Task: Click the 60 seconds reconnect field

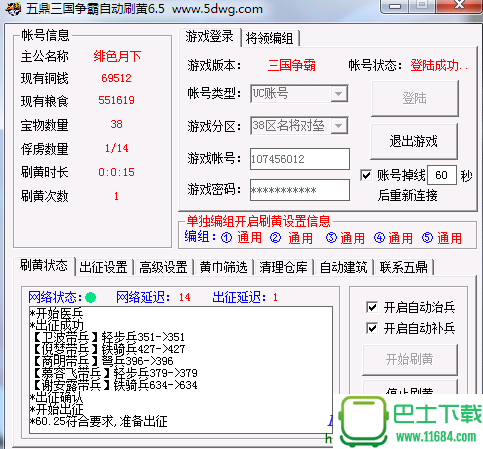Action: tap(442, 175)
